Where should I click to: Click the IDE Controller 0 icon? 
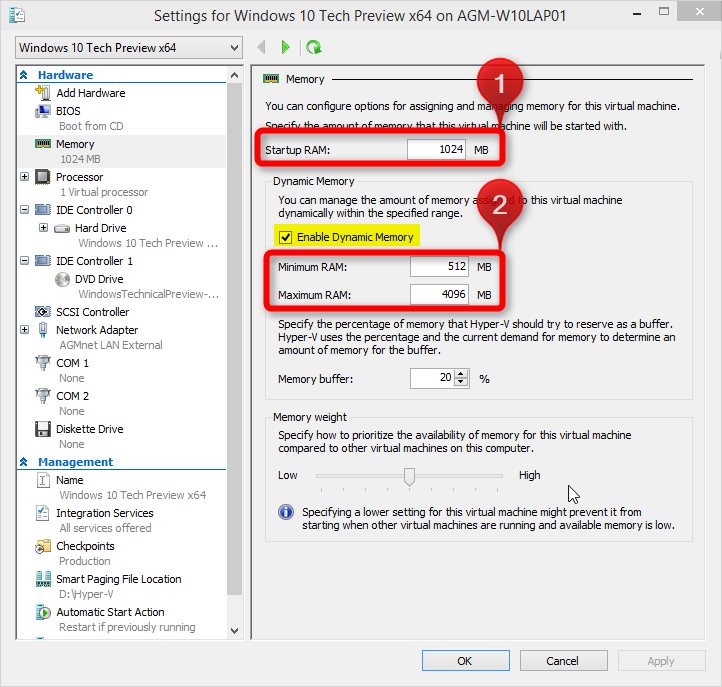[x=43, y=210]
